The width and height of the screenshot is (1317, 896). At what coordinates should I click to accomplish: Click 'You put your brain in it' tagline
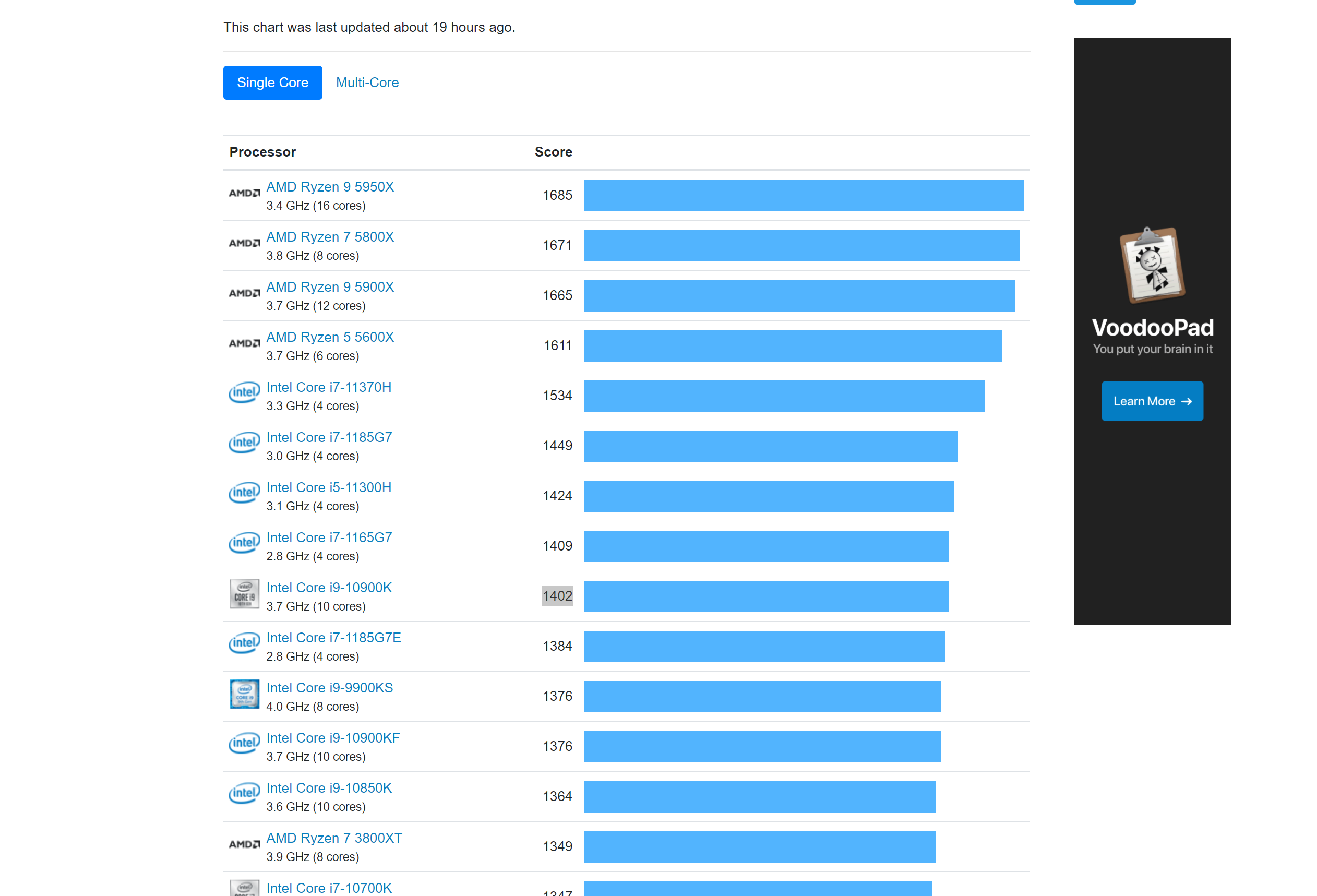pyautogui.click(x=1152, y=349)
